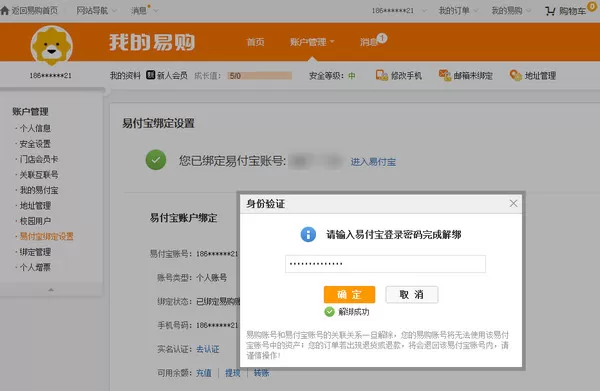Open the 我的订单 dropdown

click(x=476, y=11)
